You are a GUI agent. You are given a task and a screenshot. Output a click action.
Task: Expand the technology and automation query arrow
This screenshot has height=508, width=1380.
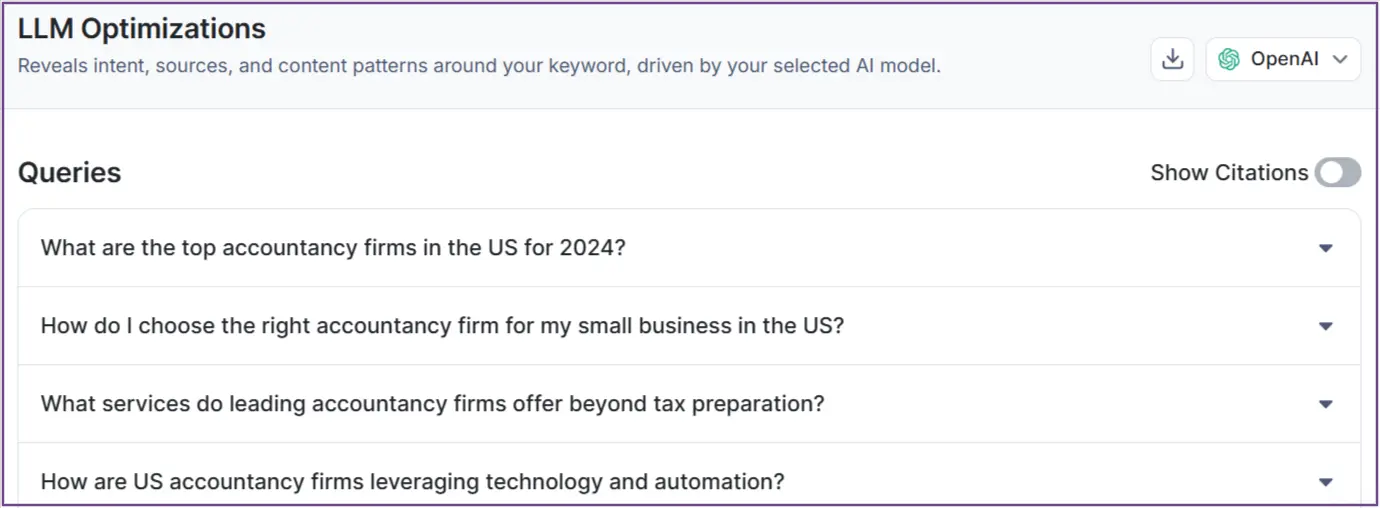[x=1326, y=482]
